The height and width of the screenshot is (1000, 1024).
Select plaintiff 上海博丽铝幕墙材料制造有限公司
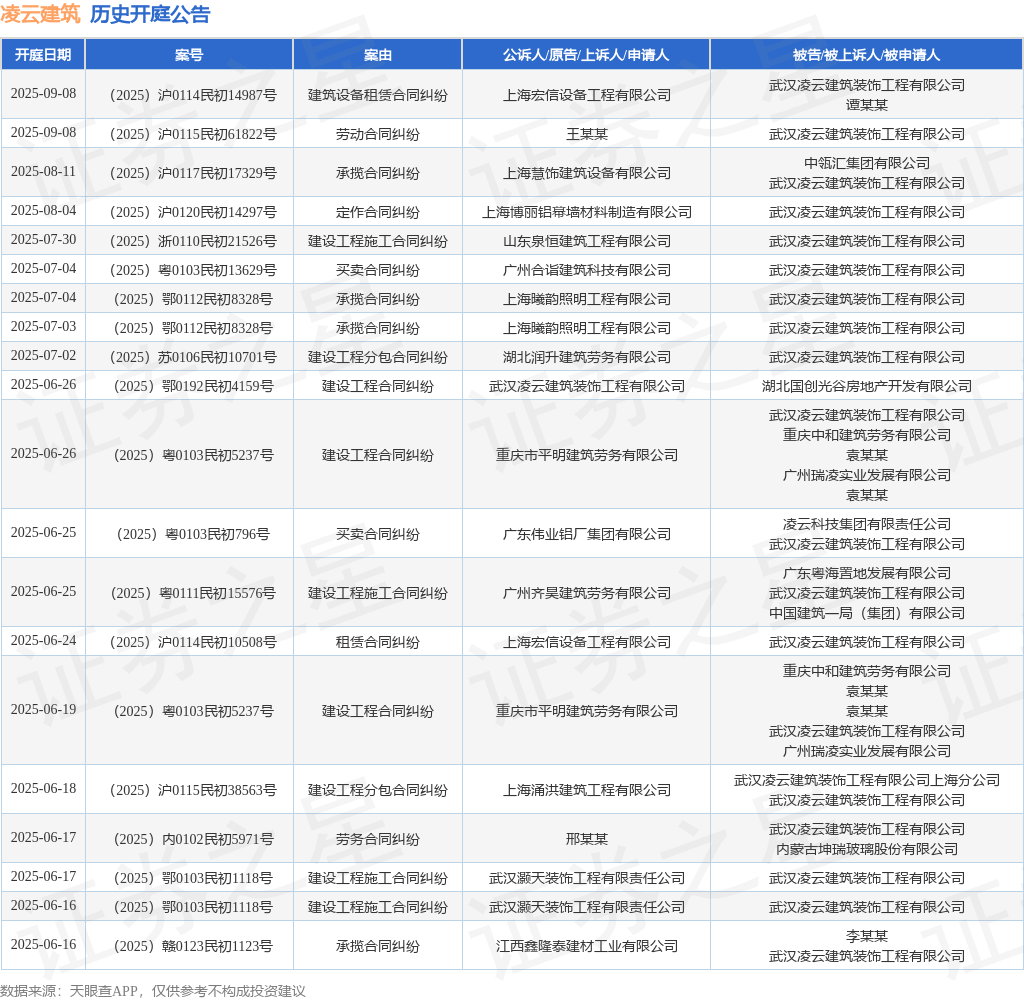coord(586,212)
